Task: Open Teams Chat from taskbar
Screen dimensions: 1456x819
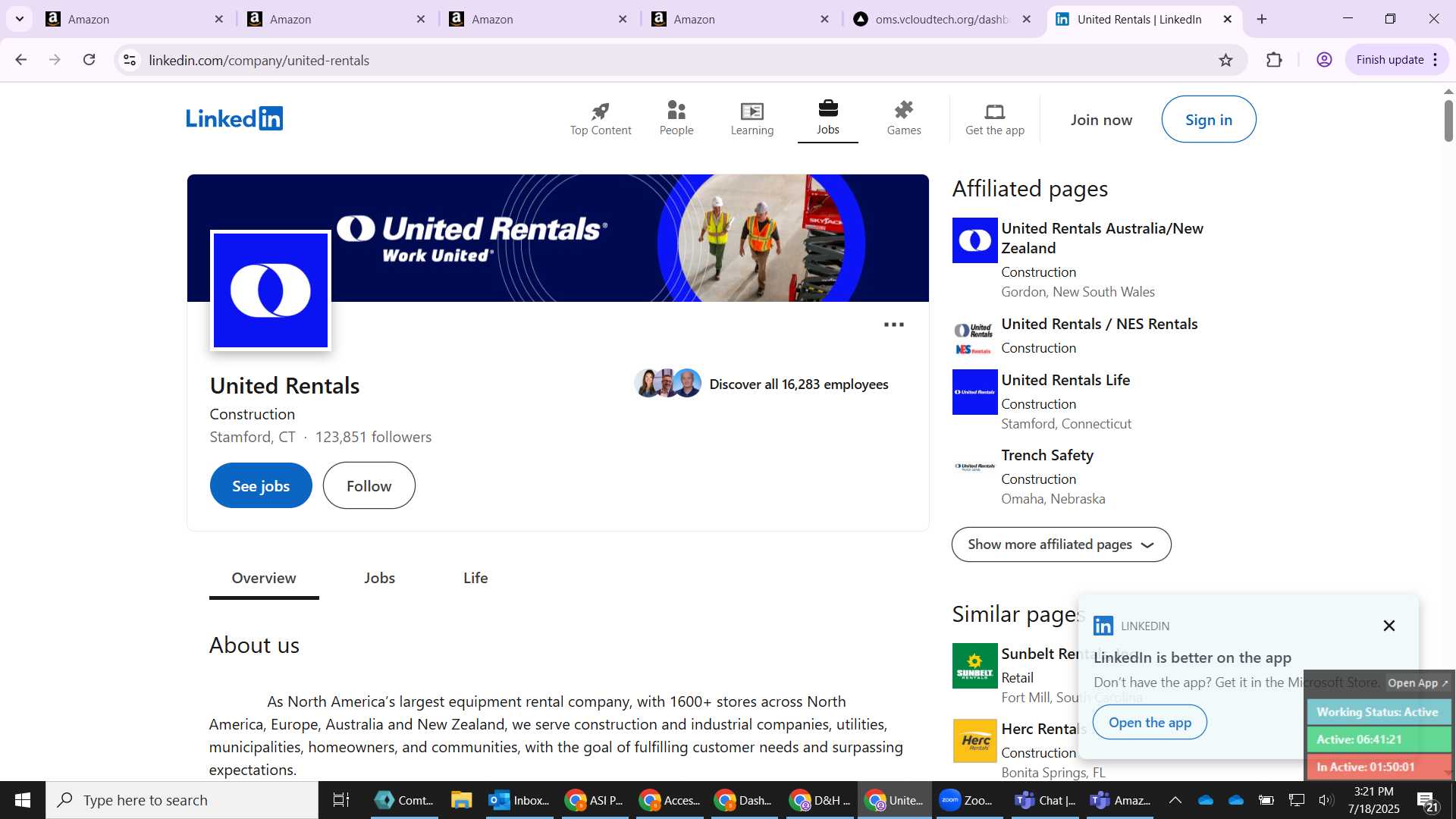Action: pos(1046,800)
